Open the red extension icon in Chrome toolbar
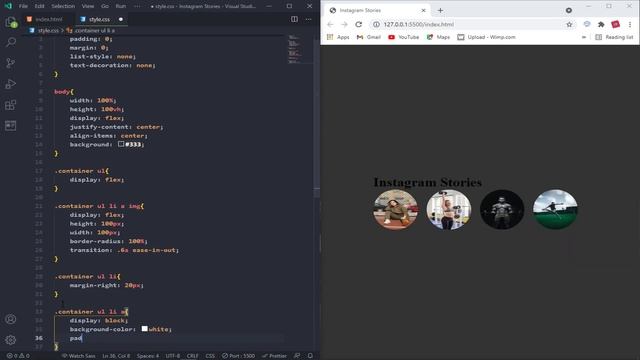 pos(615,24)
